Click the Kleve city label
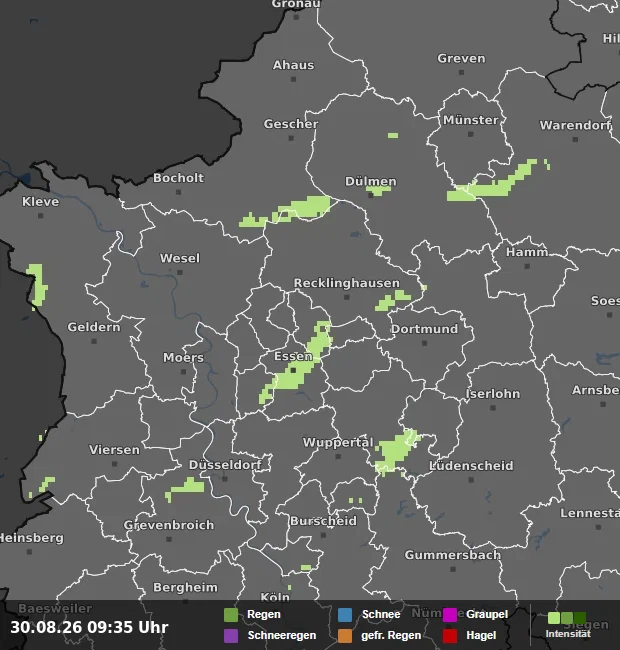The image size is (620, 650). (41, 202)
